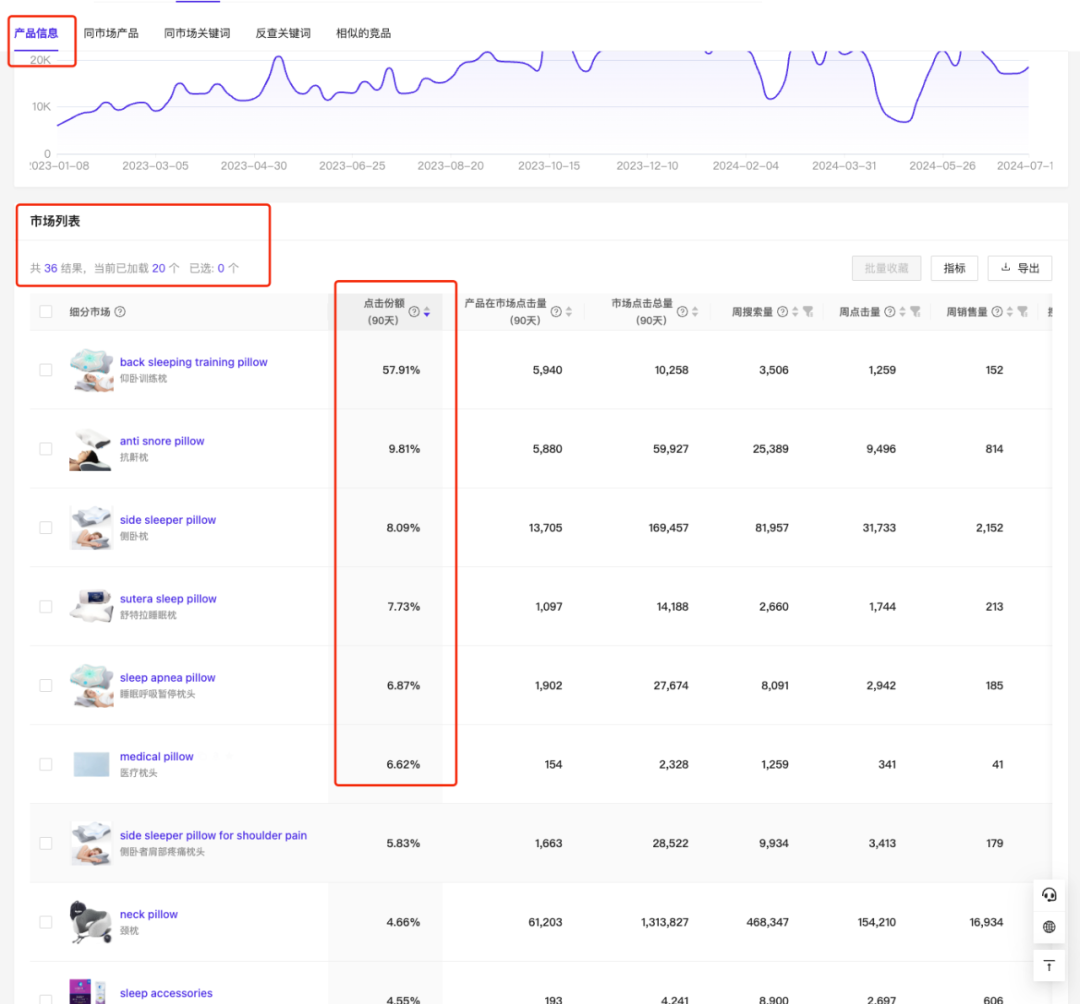
Task: Check the sleep apnea pillow row
Action: pyautogui.click(x=45, y=685)
